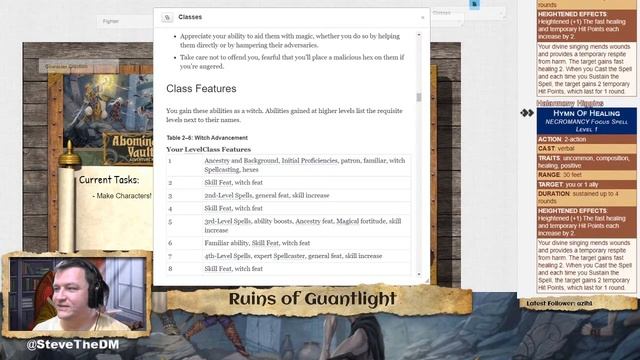Click the 4th-Level Spells text
The image size is (640, 360).
(x=227, y=256)
